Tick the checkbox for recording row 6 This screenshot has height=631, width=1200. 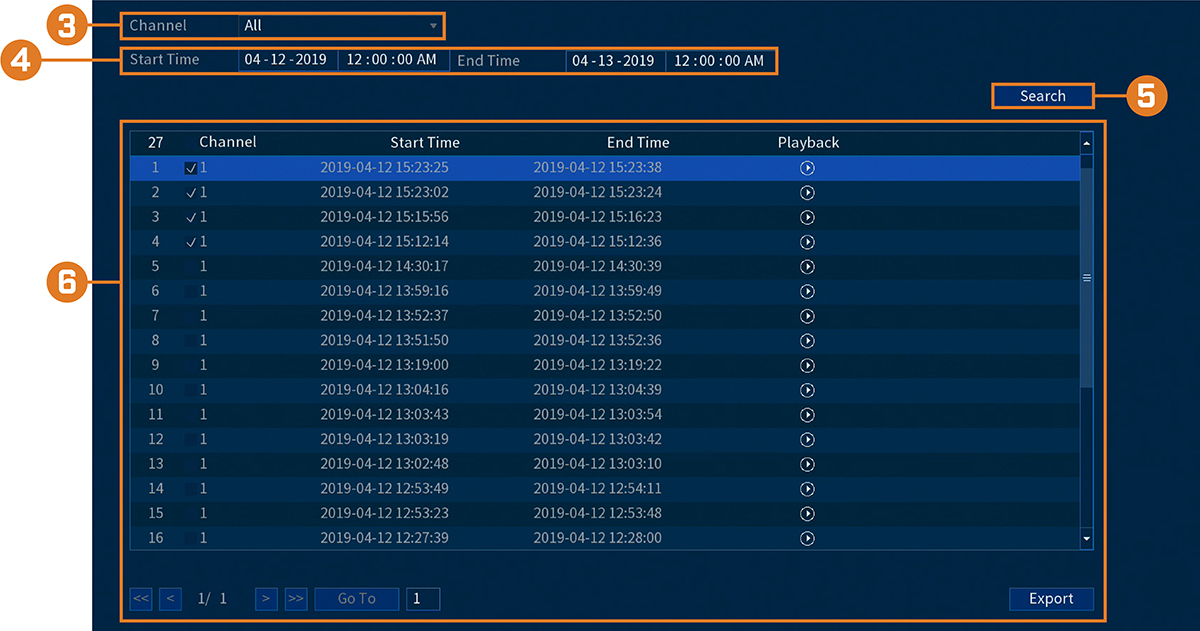click(191, 291)
